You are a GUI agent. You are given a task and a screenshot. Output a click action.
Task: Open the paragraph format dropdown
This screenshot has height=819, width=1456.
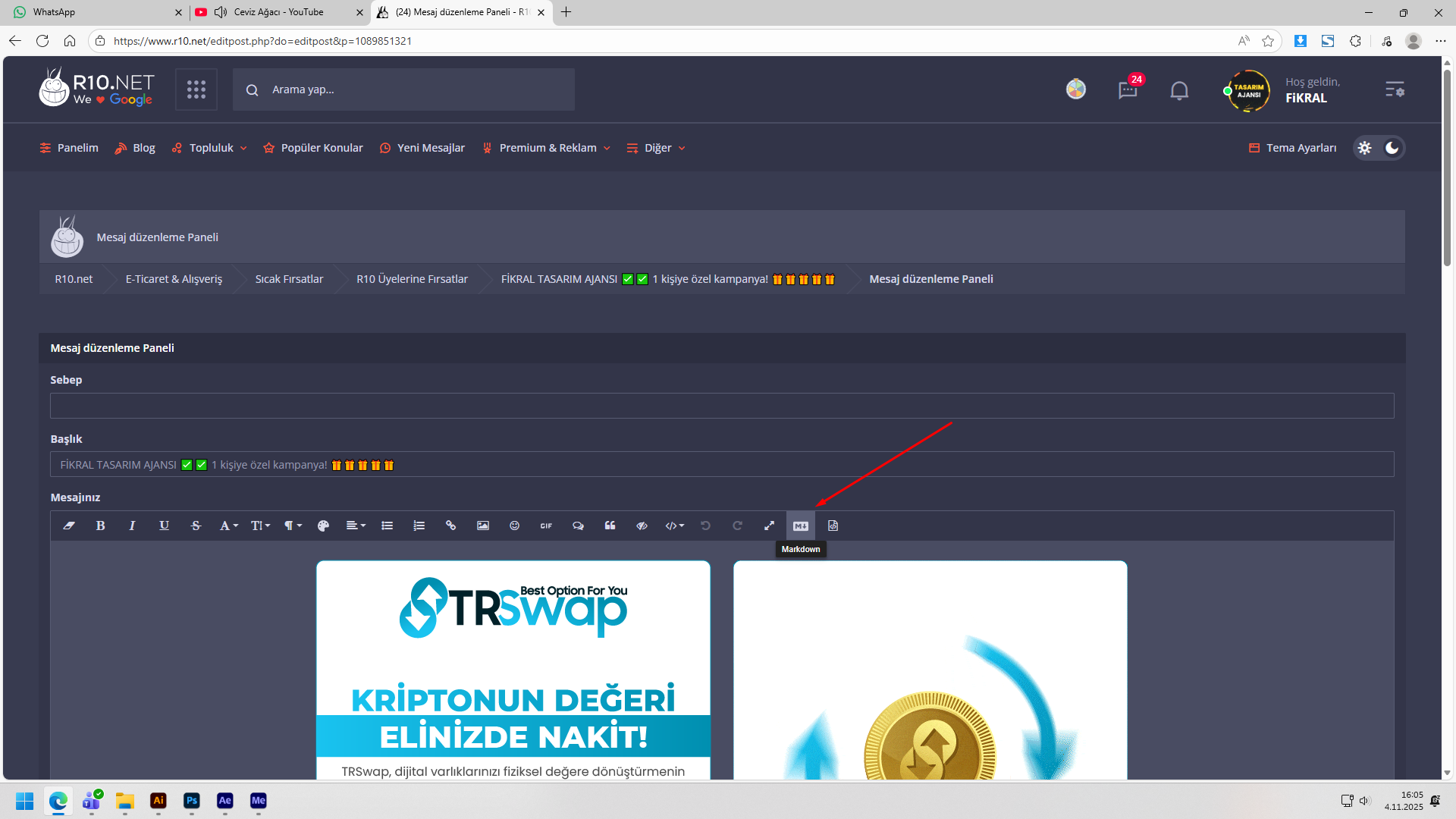coord(293,526)
